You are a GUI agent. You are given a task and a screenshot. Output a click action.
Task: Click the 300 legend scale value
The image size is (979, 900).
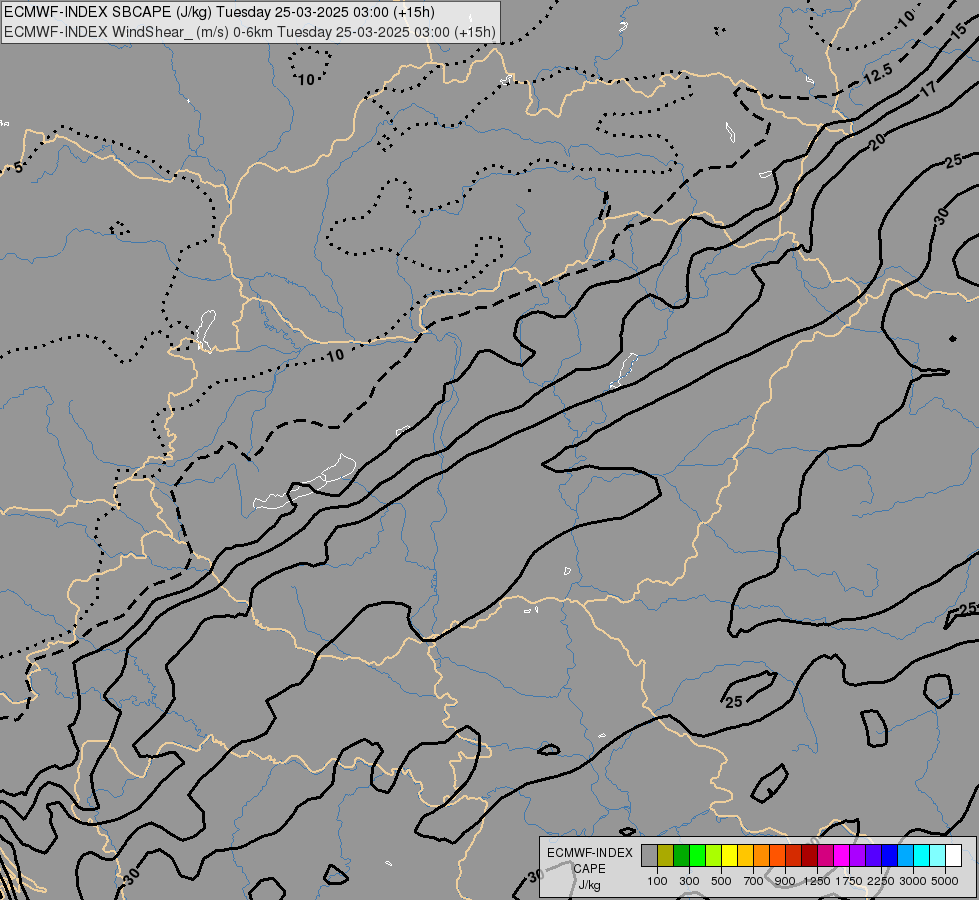689,881
